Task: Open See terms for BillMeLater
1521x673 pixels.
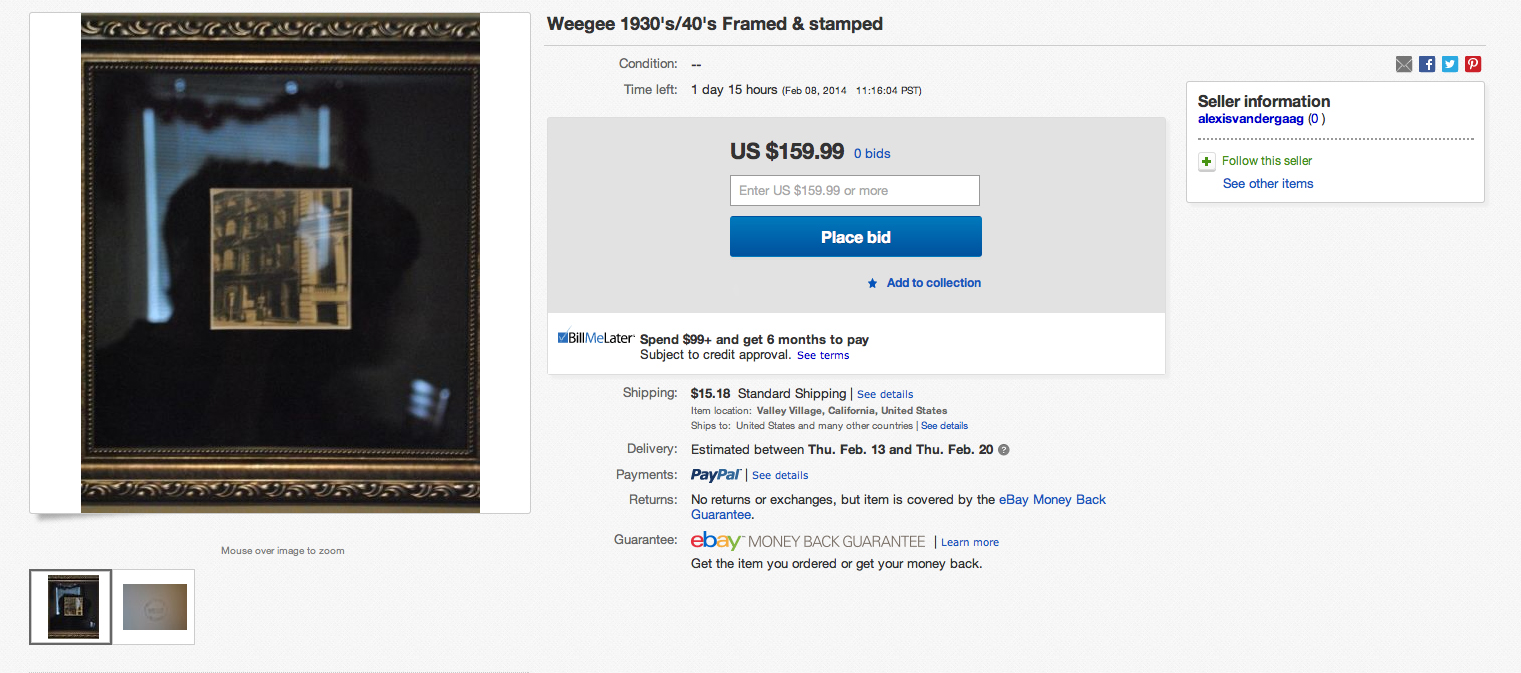Action: 823,355
